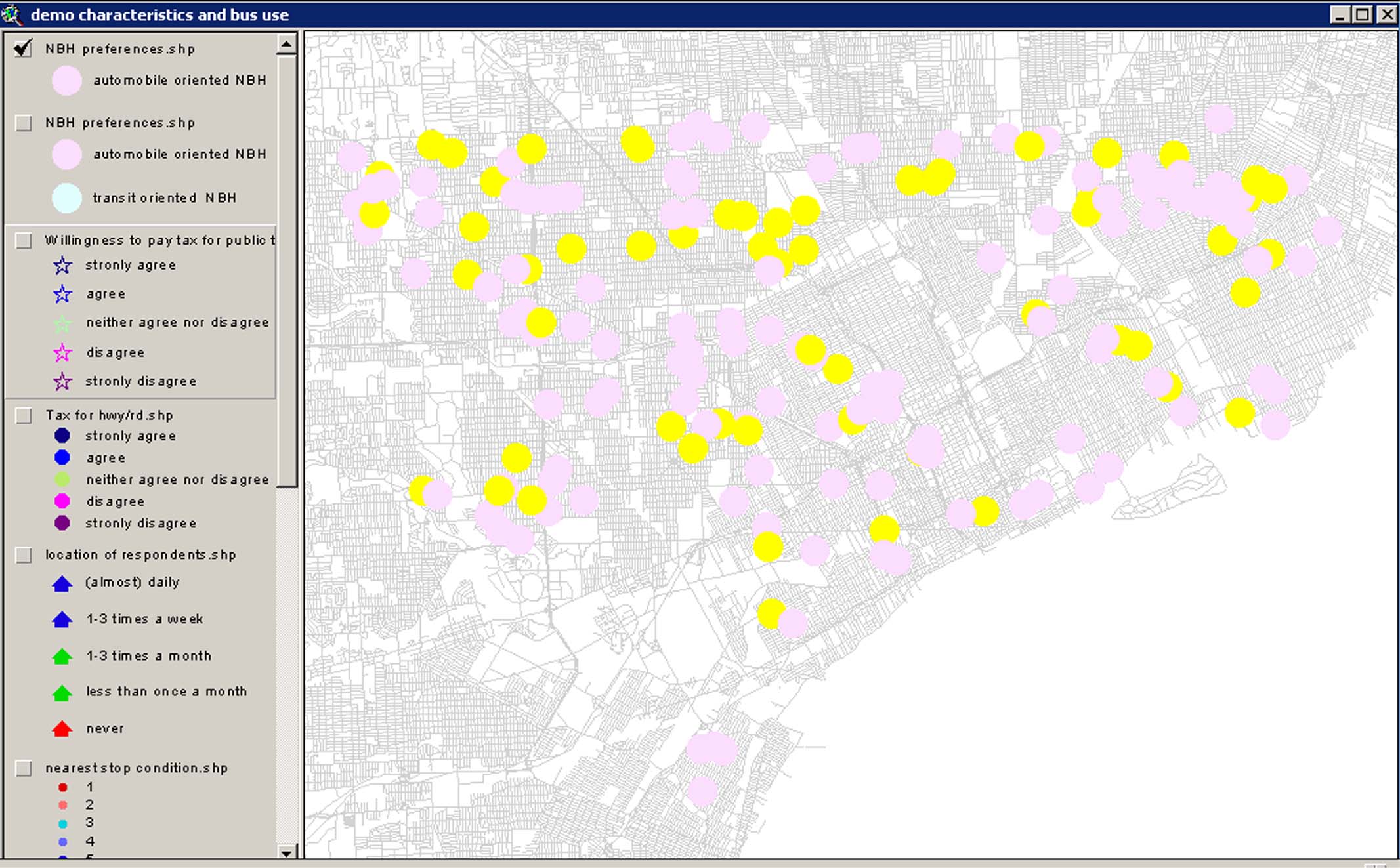The height and width of the screenshot is (868, 1400).
Task: Enable the second NBH preferences.shp layer
Action: point(24,123)
